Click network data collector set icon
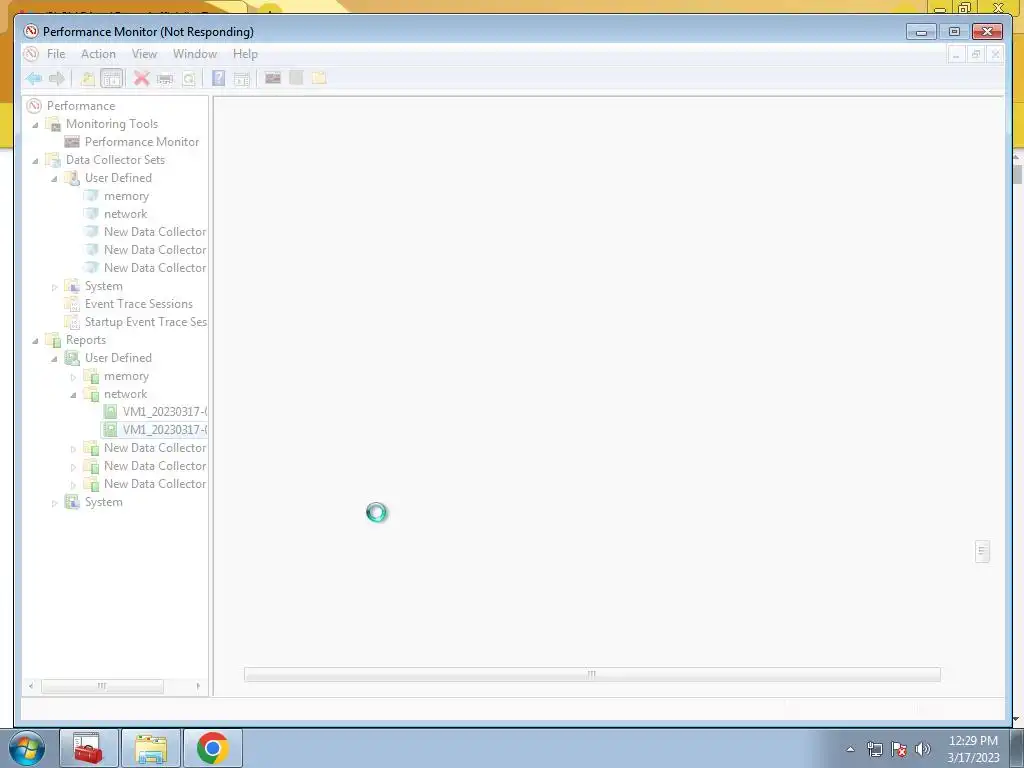Image resolution: width=1024 pixels, height=768 pixels. tap(91, 214)
